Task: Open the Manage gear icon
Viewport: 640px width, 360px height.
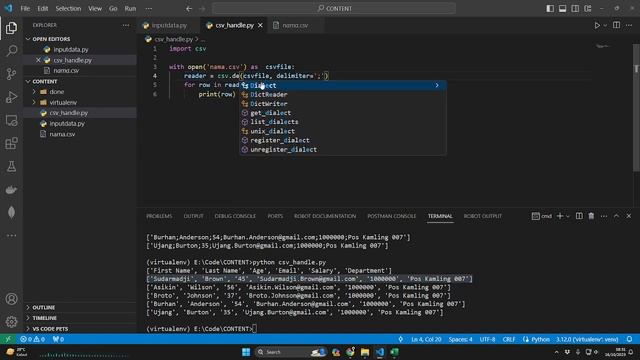Action: tap(11, 322)
